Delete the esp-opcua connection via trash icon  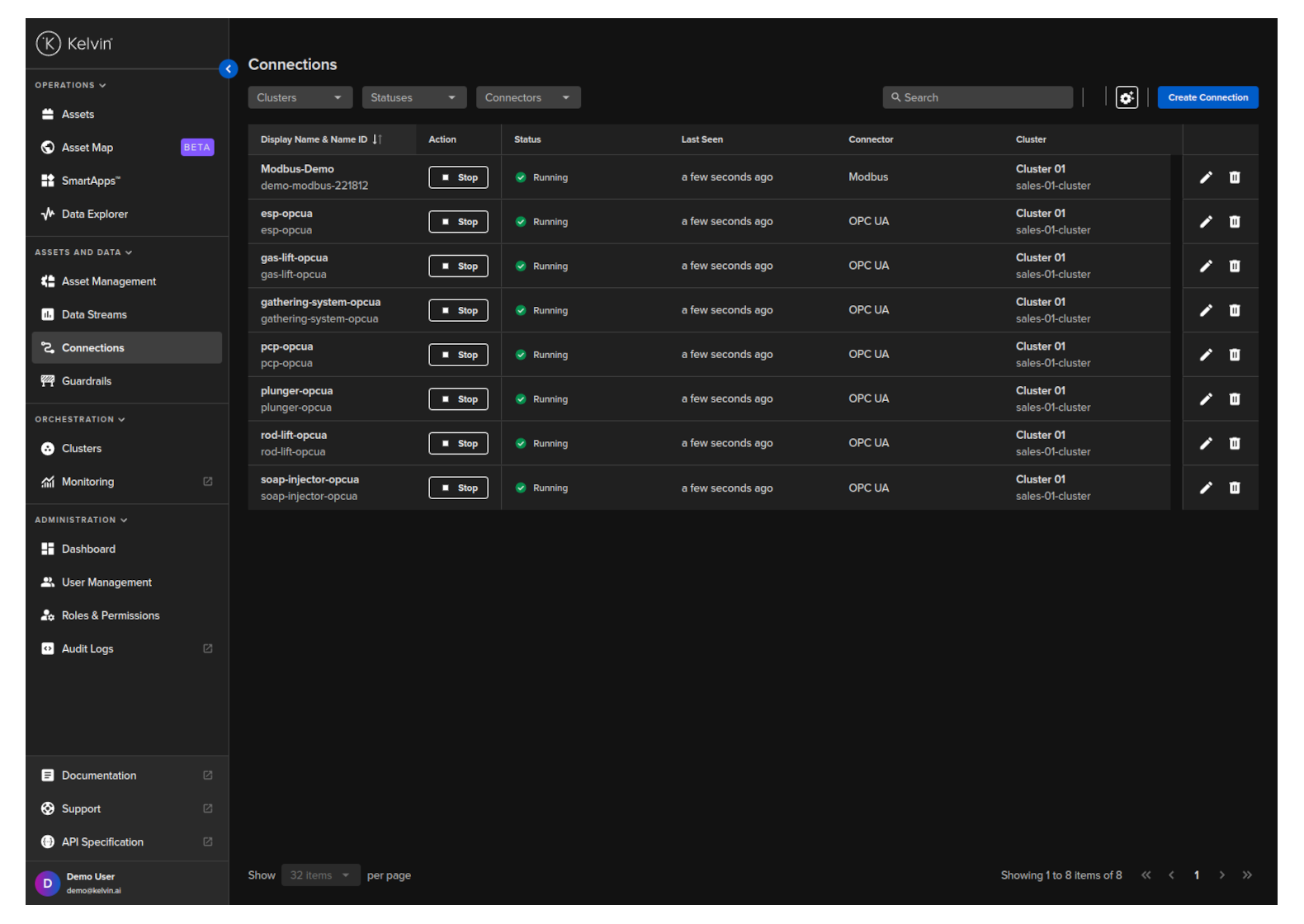(x=1235, y=222)
